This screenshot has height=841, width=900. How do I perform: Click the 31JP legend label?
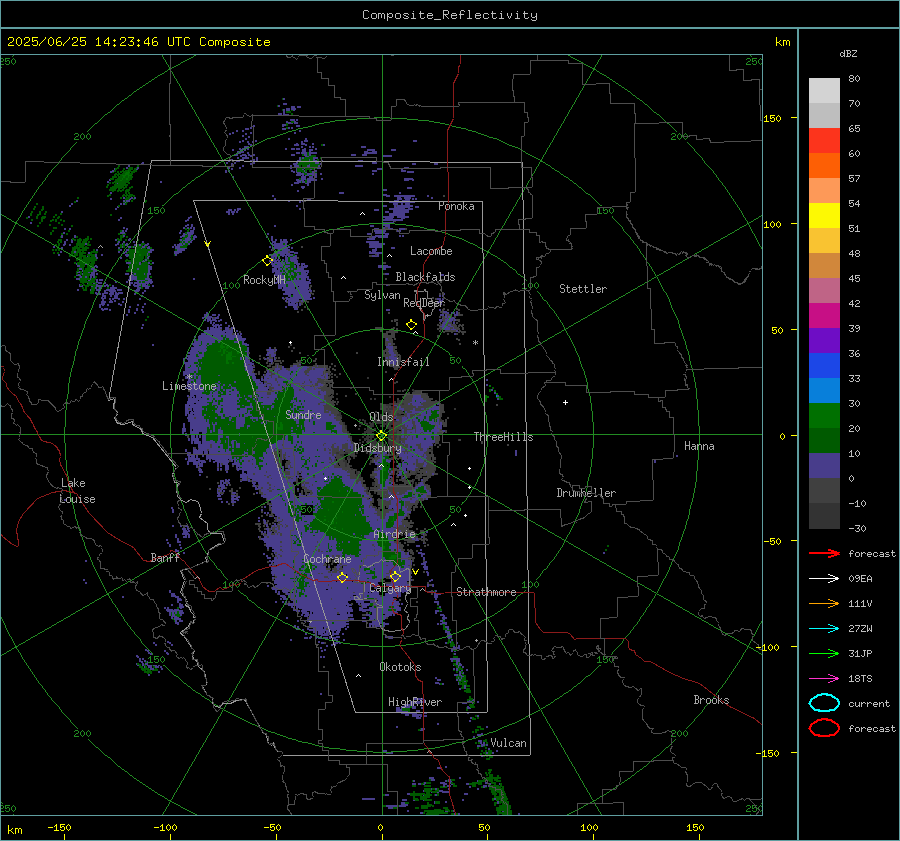click(x=860, y=653)
